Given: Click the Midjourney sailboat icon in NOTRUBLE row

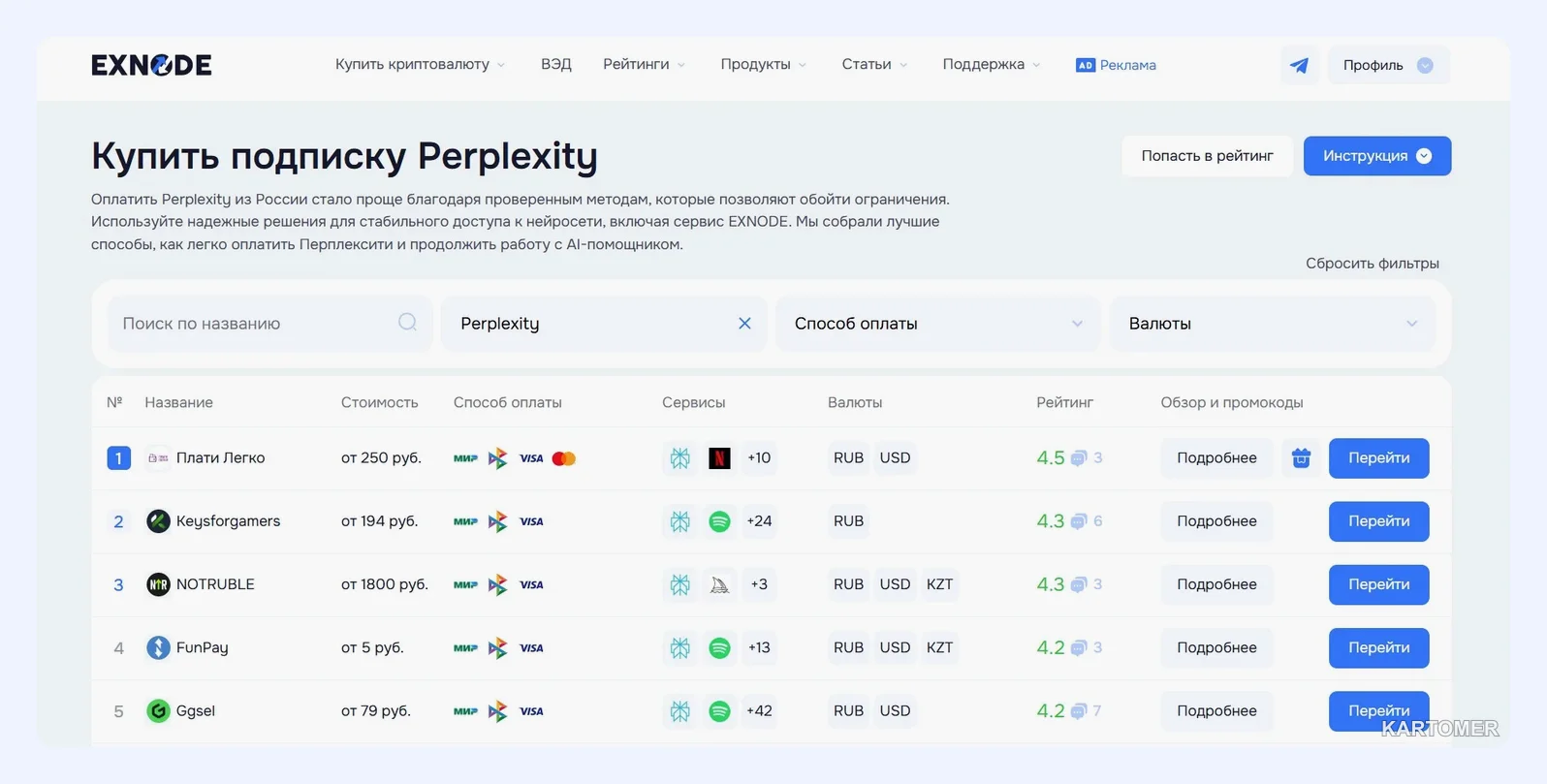Looking at the screenshot, I should click(719, 584).
